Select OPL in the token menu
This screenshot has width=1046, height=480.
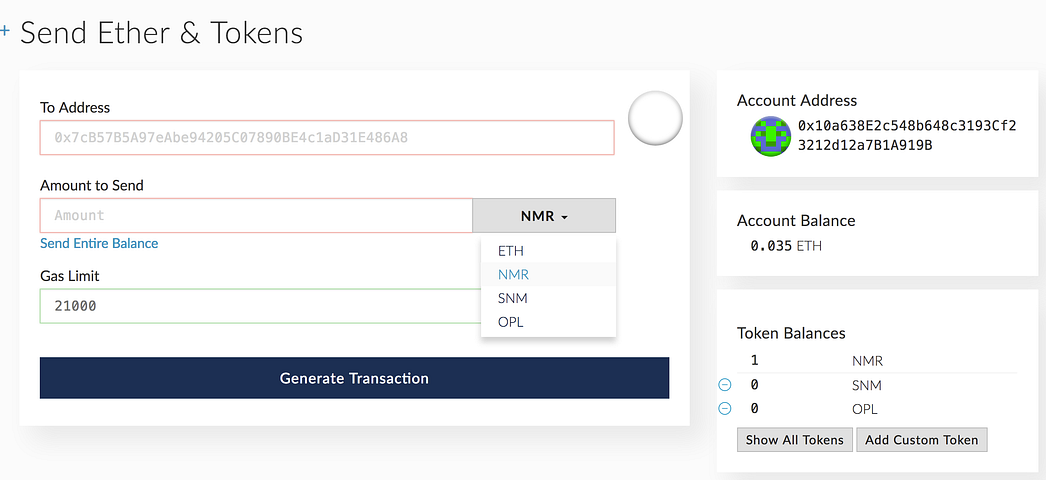click(x=511, y=322)
